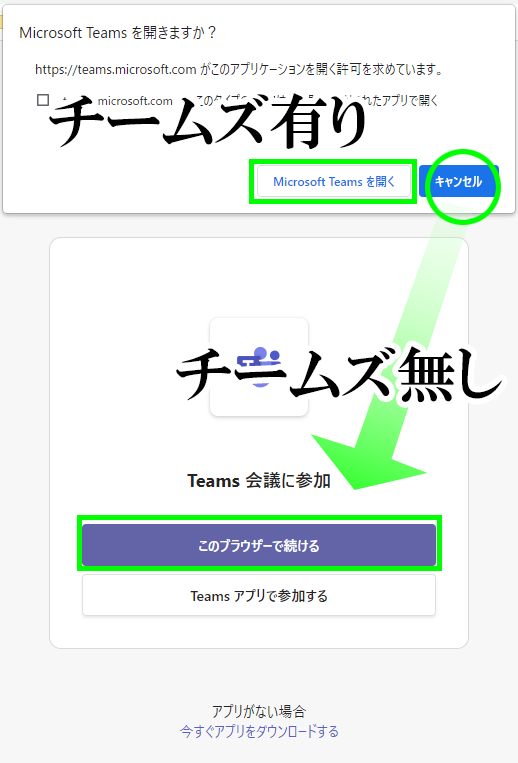
Task: Click the word 'Teams' in the dialog title
Action: (x=107, y=33)
